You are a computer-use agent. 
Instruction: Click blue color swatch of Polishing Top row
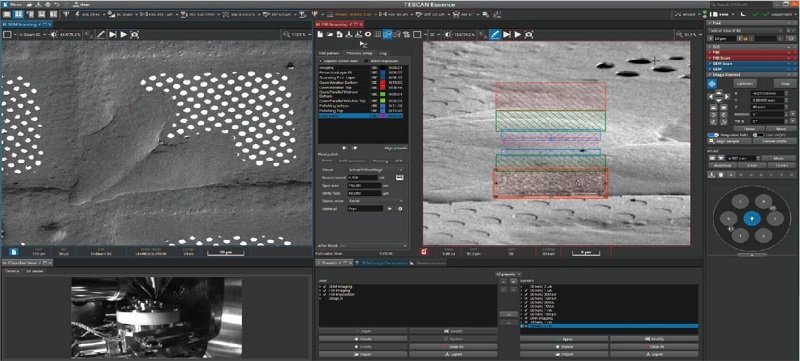[x=383, y=111]
